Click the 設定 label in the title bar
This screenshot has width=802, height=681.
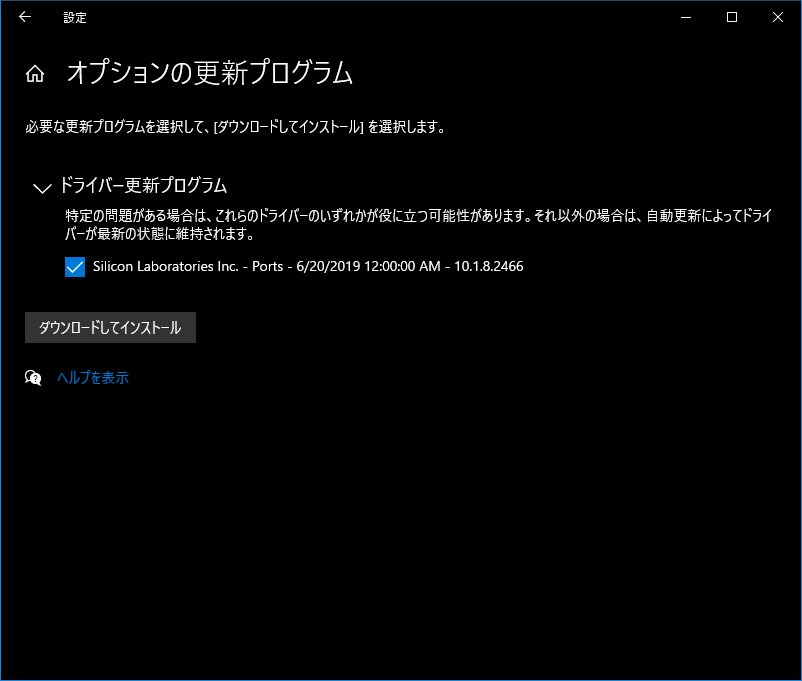click(74, 17)
